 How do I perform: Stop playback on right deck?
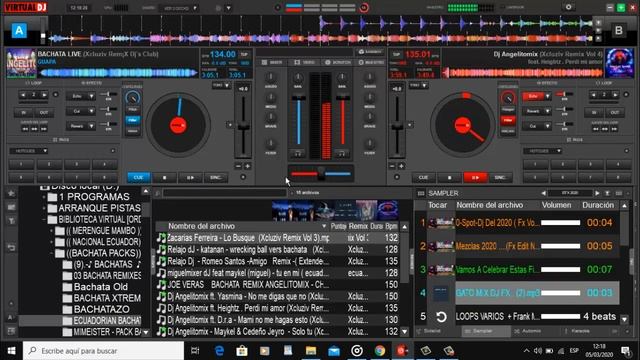(449, 178)
